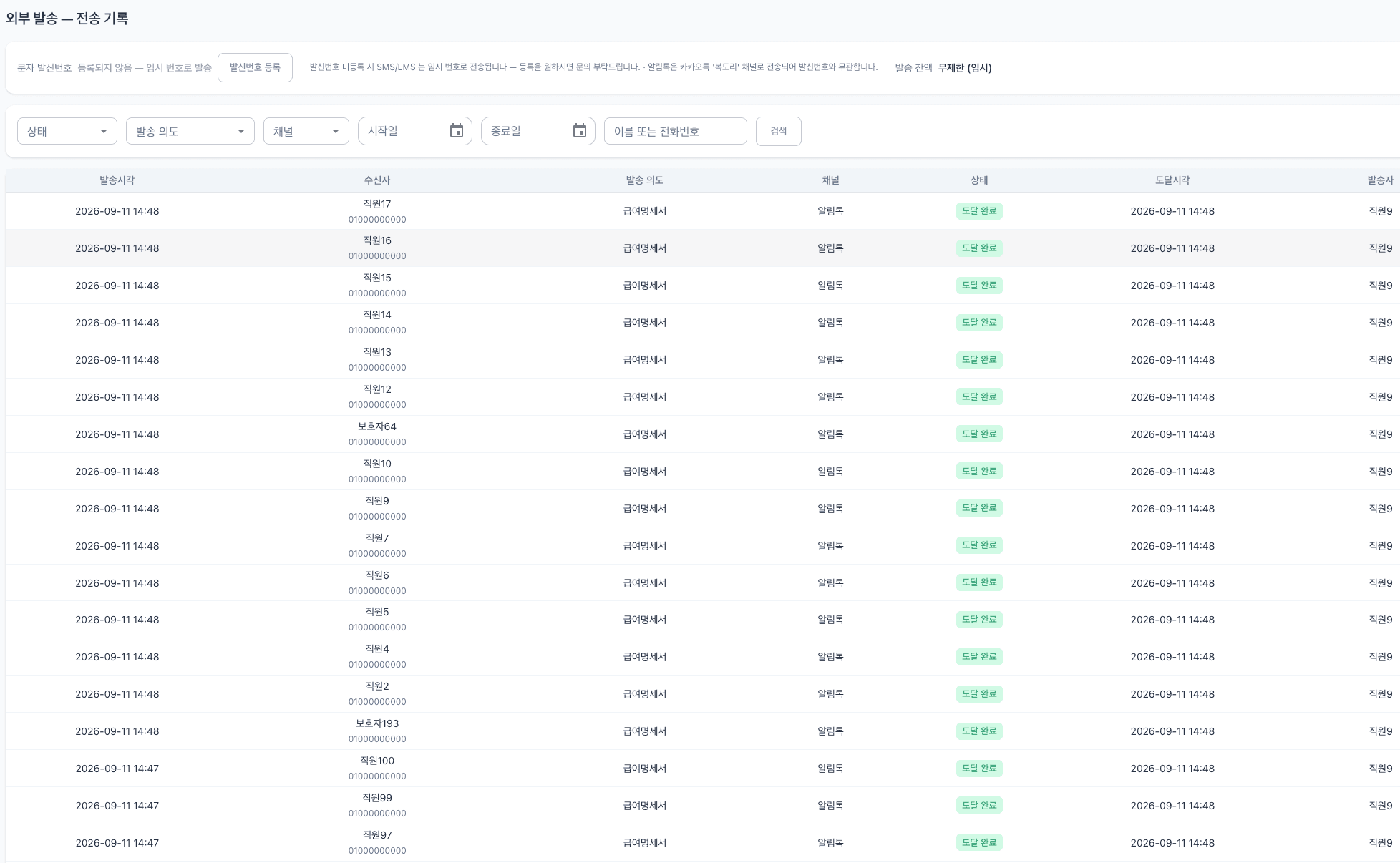The height and width of the screenshot is (863, 1400).
Task: Select recipient 보호자193 in the table
Action: (377, 723)
